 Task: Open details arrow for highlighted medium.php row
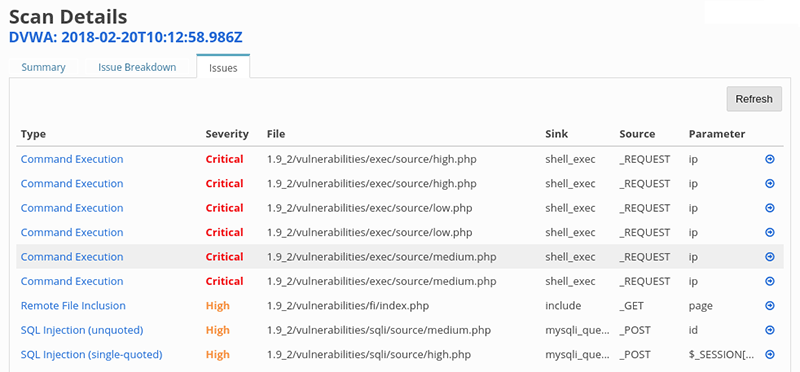tap(770, 257)
